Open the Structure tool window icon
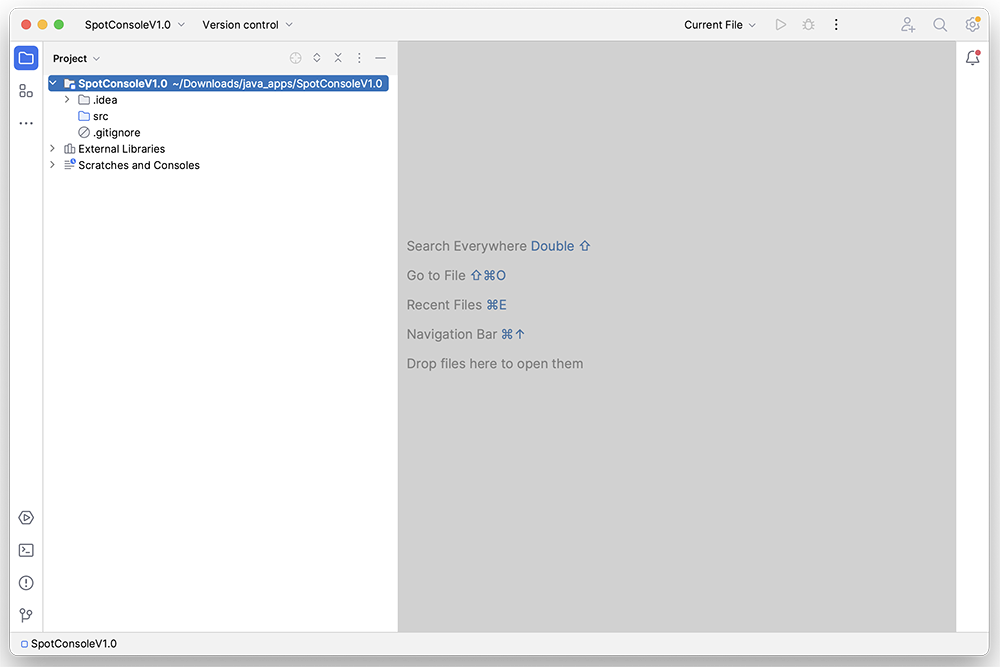This screenshot has height=667, width=1000. click(x=26, y=91)
